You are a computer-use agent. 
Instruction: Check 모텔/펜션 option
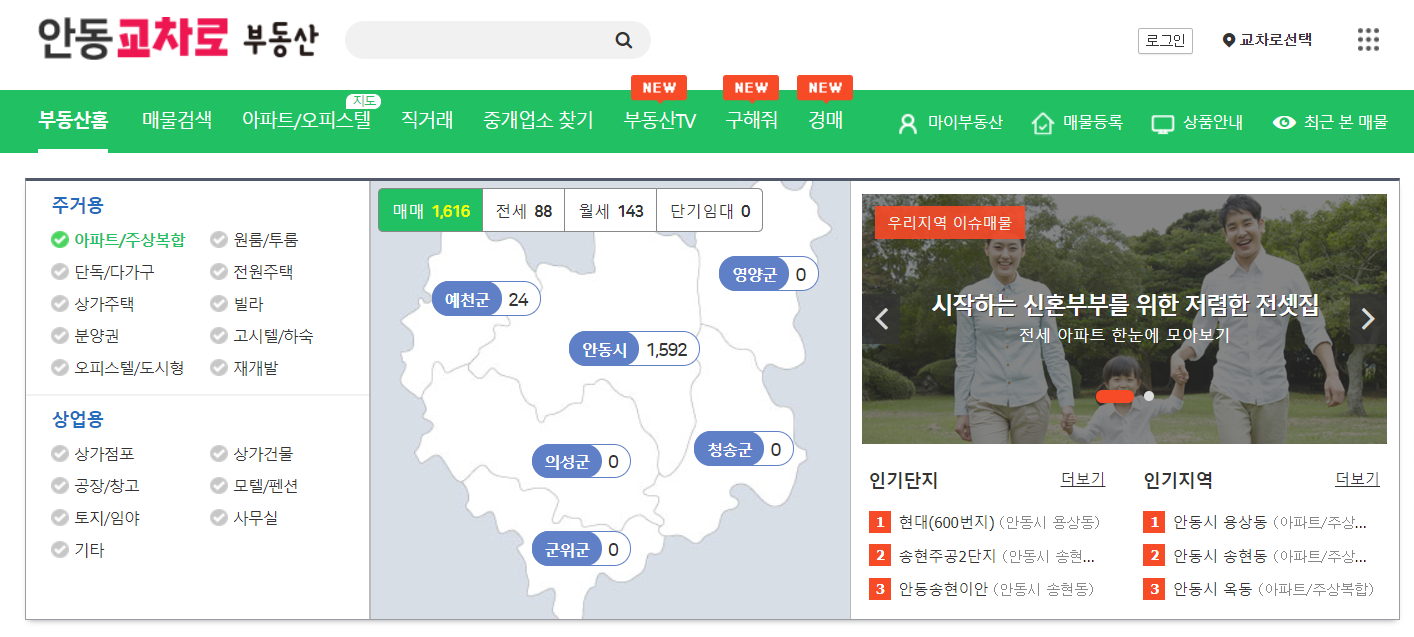pyautogui.click(x=254, y=486)
